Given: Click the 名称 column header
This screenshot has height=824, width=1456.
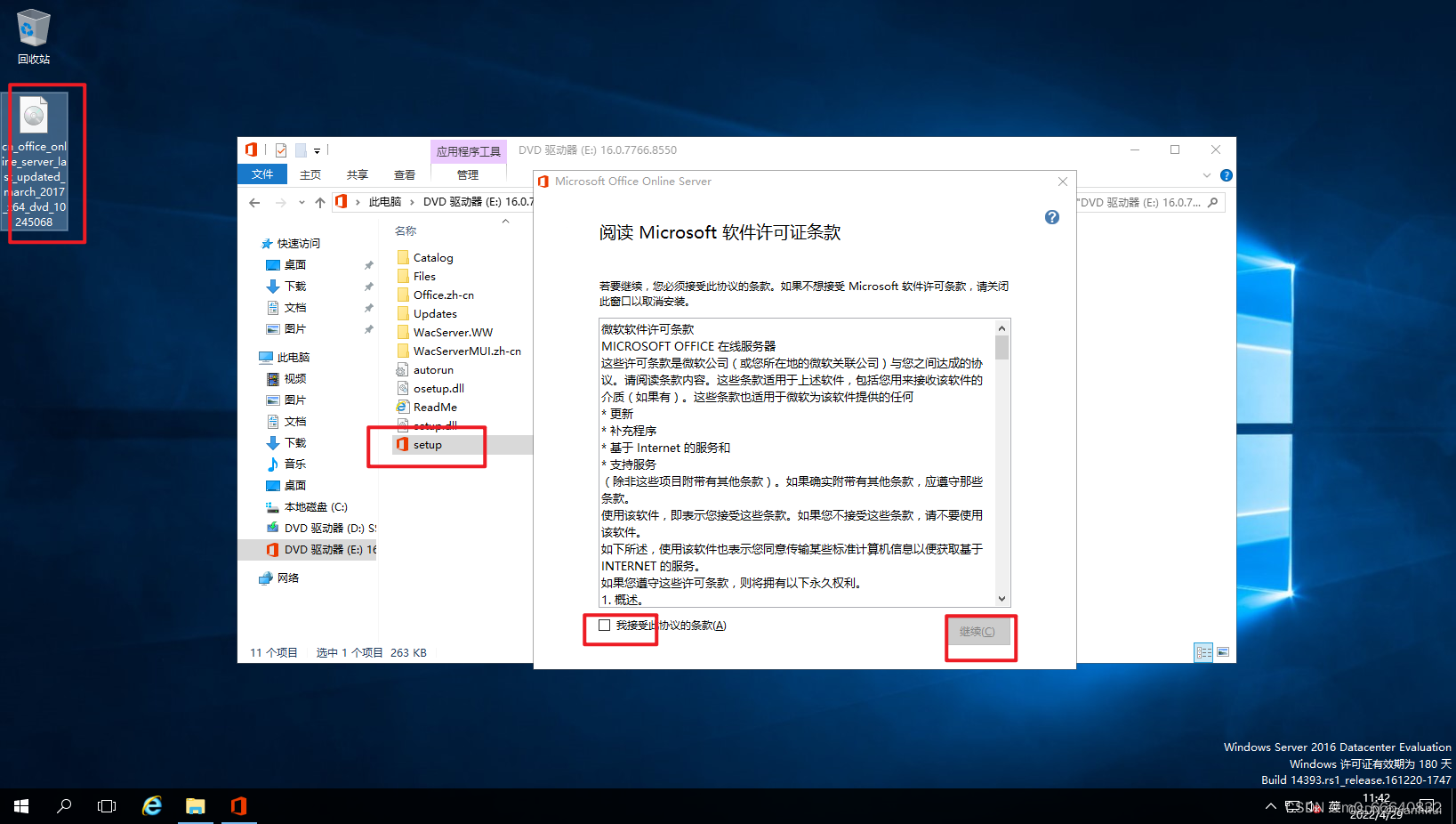Looking at the screenshot, I should (x=406, y=230).
